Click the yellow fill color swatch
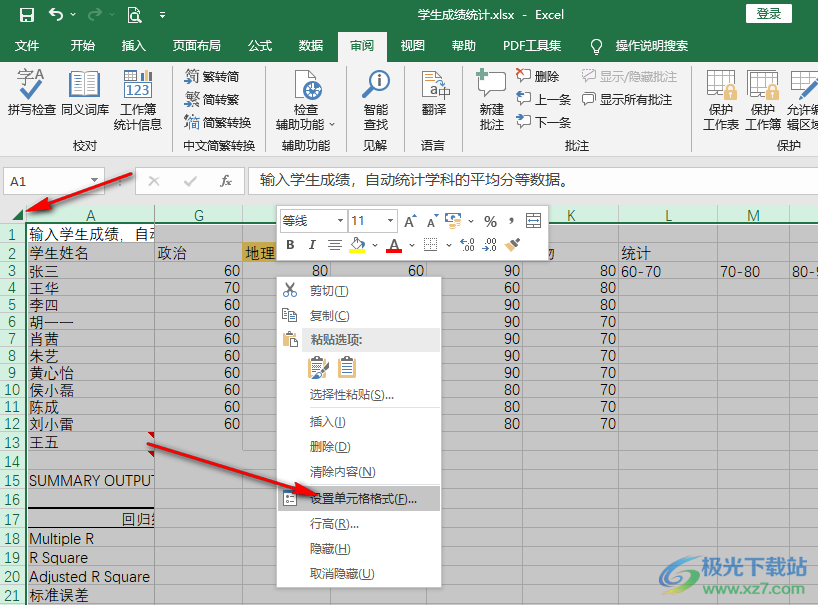The height and width of the screenshot is (605, 818). pyautogui.click(x=357, y=245)
